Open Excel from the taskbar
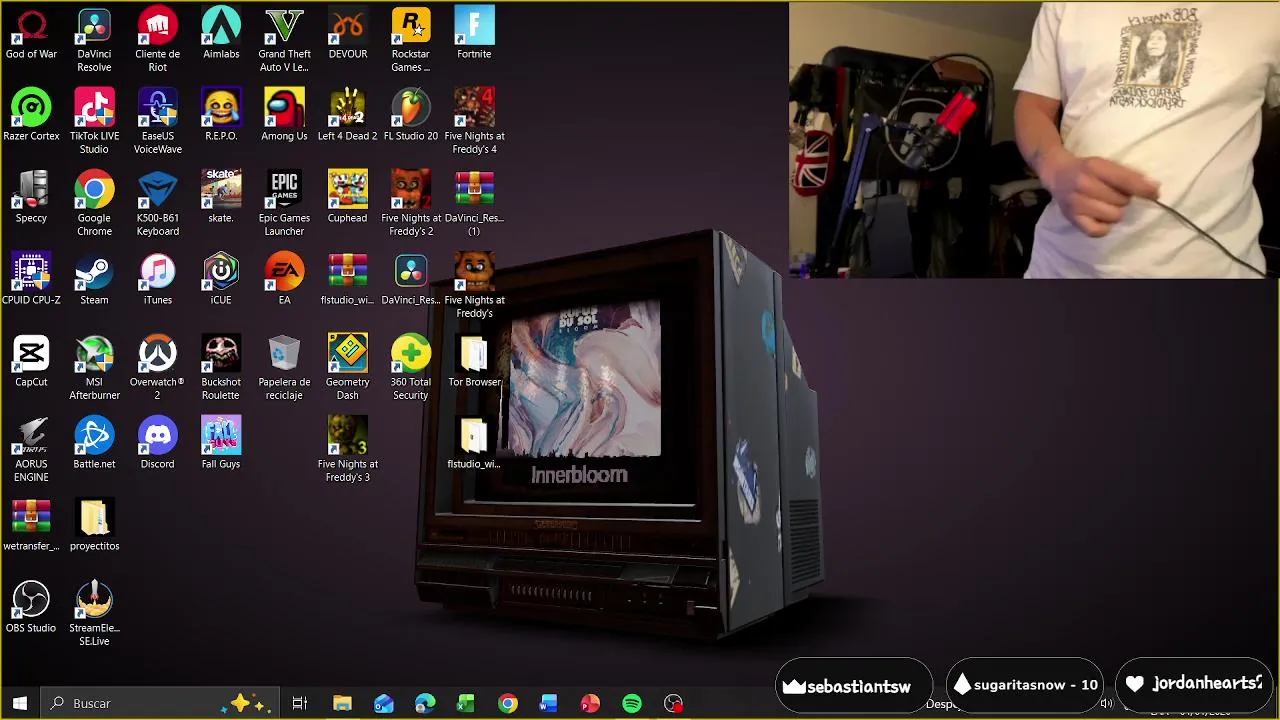 466,703
